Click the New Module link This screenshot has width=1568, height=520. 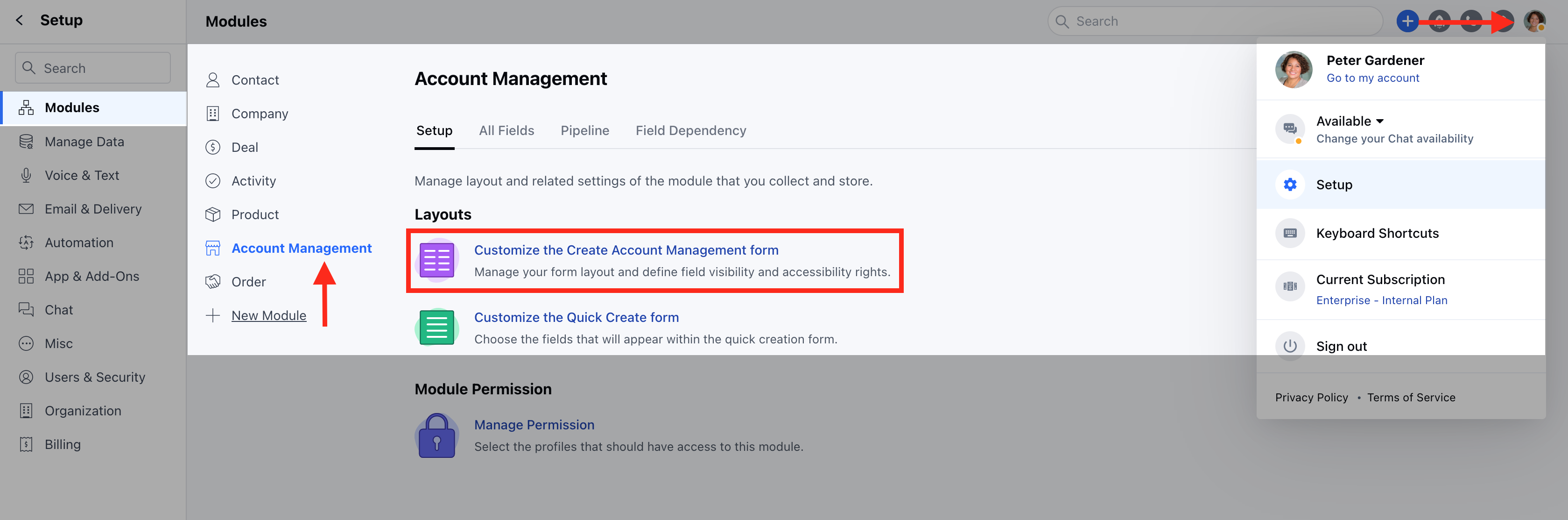268,315
